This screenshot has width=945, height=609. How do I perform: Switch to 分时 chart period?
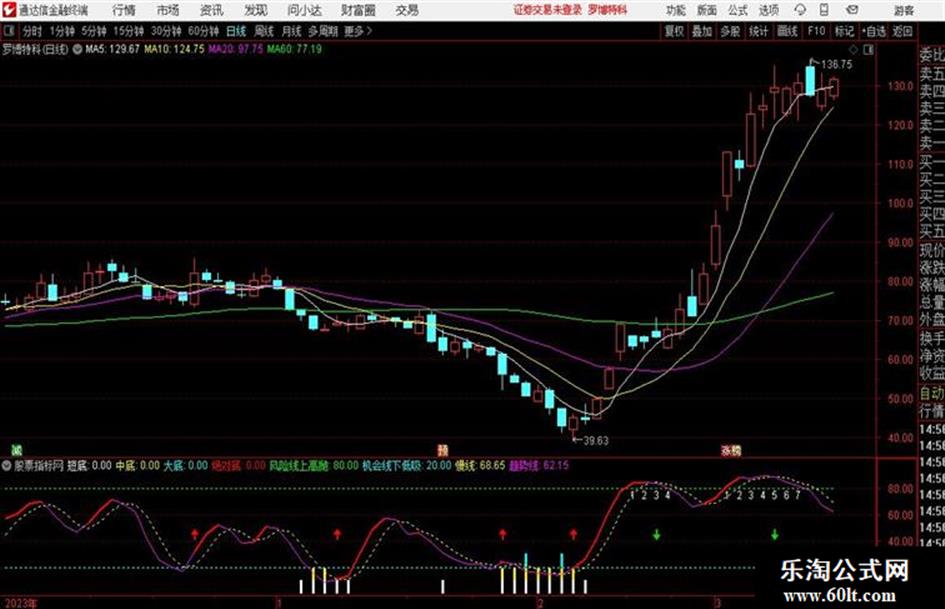click(x=33, y=31)
